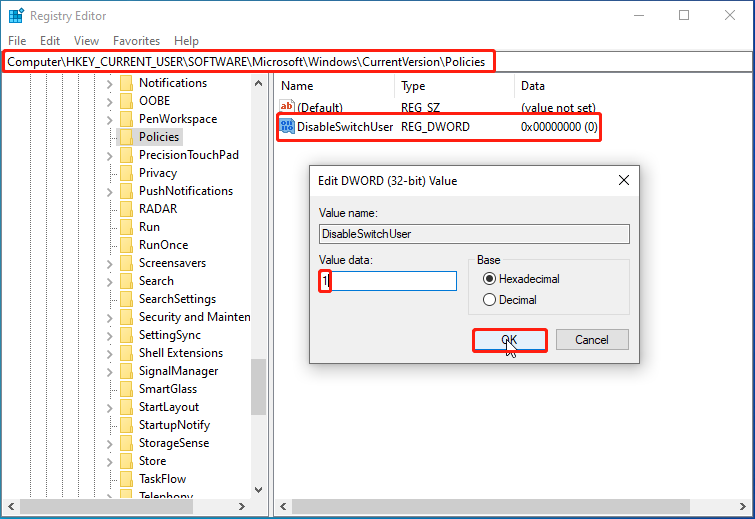Image resolution: width=755 pixels, height=519 pixels.
Task: Click the StorageSense folder icon
Action: (x=127, y=443)
